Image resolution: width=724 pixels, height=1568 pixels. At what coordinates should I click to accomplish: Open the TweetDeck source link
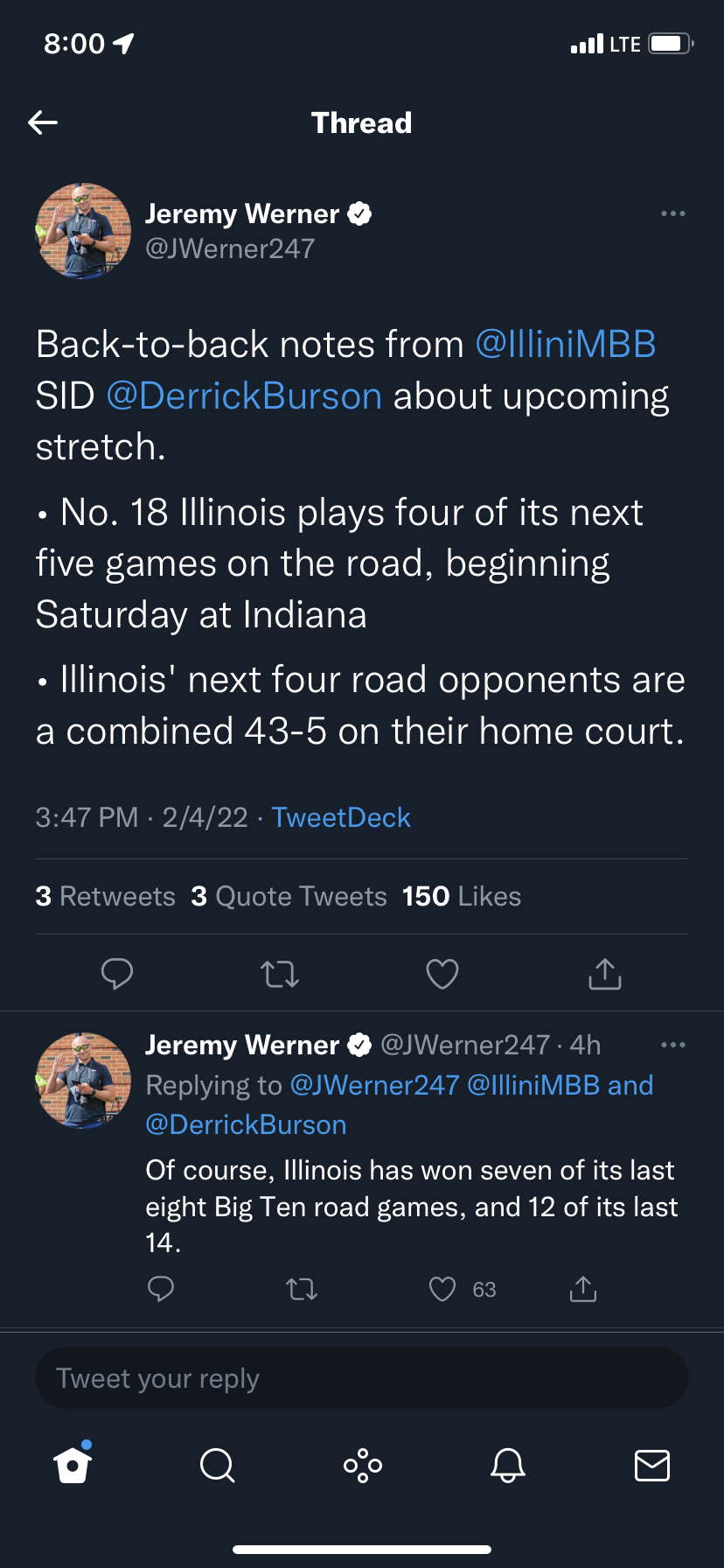pyautogui.click(x=341, y=817)
